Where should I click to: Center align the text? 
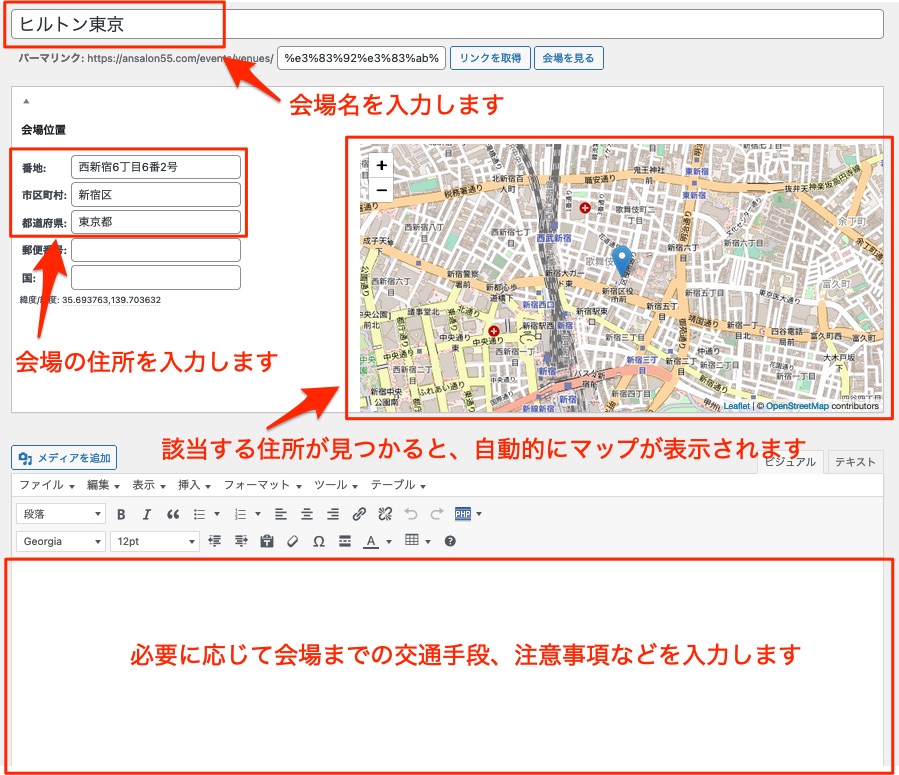coord(307,514)
